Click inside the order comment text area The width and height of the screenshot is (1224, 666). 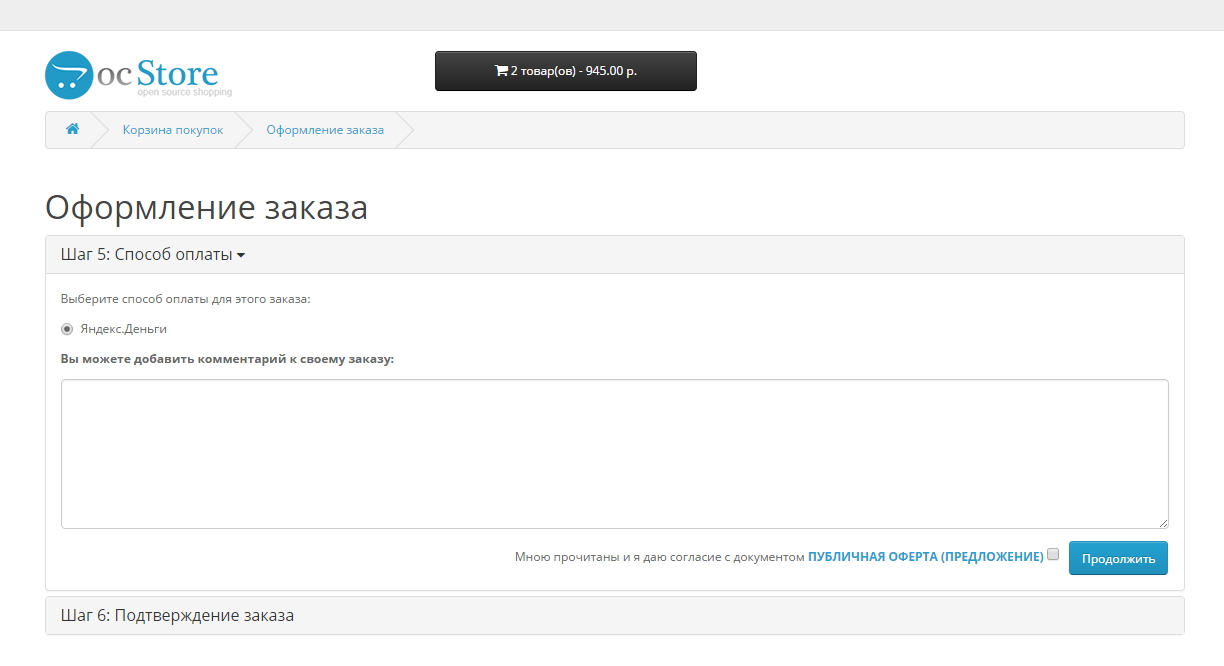click(614, 453)
